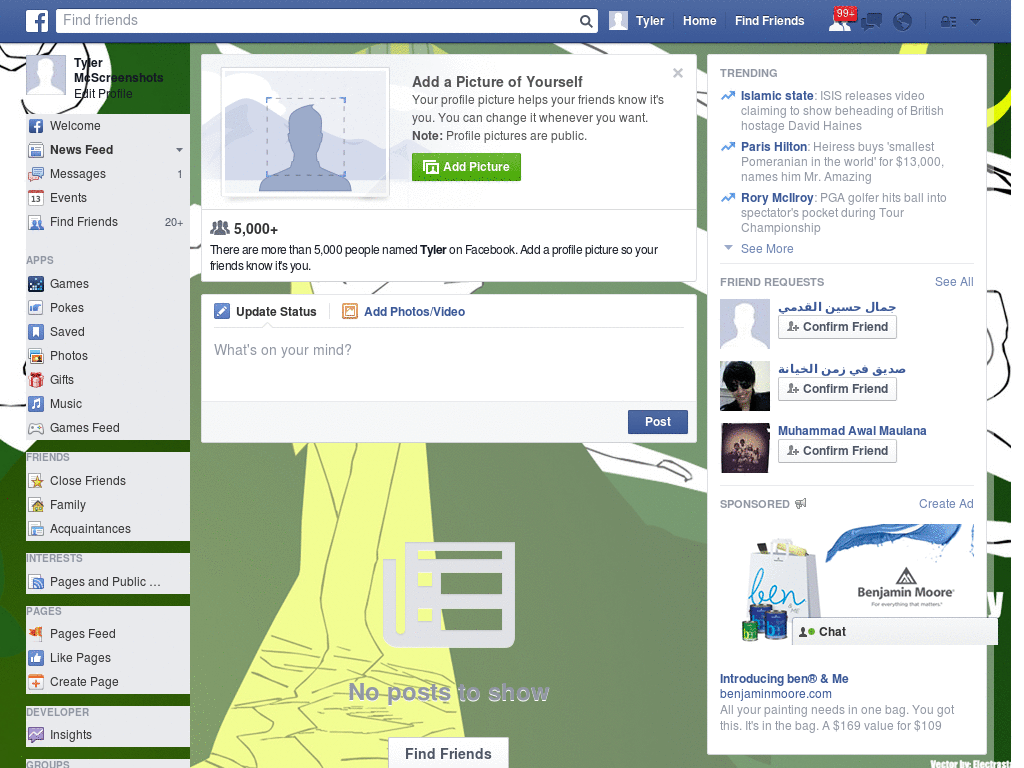The image size is (1024, 768).
Task: Confirm friend for the sunglasses-photo request
Action: pos(837,389)
